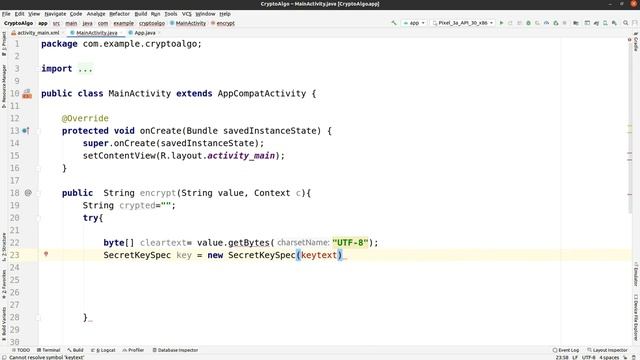
Task: Click the @ gutter marker on line 18
Action: pyautogui.click(x=28, y=193)
